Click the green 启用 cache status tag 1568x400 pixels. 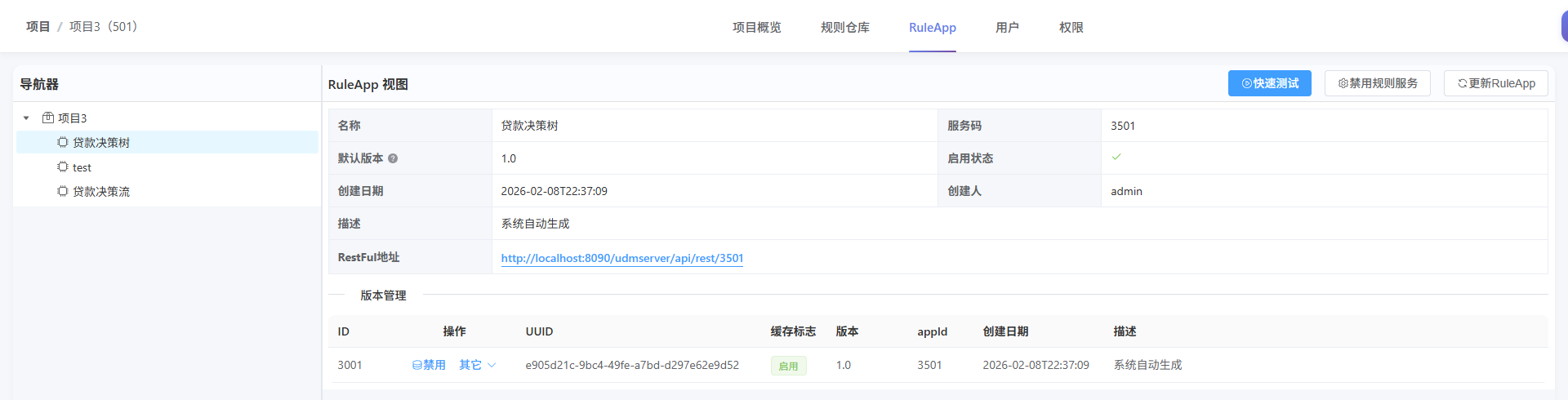click(788, 366)
